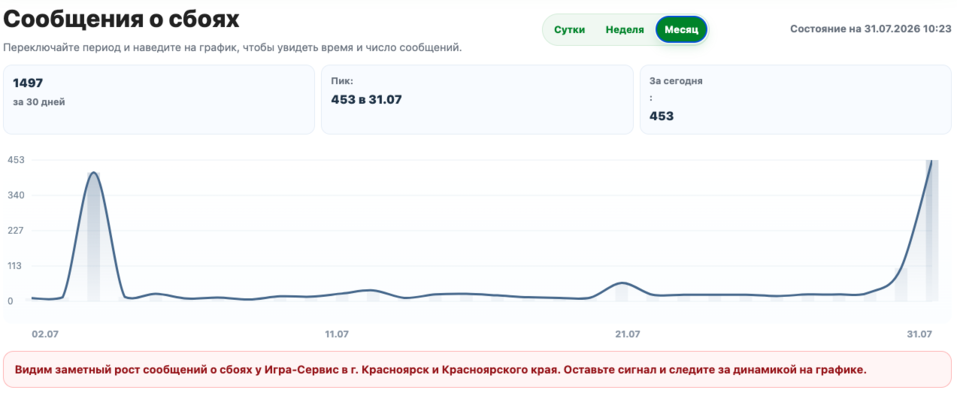Viewport: 957px width, 393px height.
Task: Click the Пик: 453 в 31.07 card
Action: coord(477,98)
